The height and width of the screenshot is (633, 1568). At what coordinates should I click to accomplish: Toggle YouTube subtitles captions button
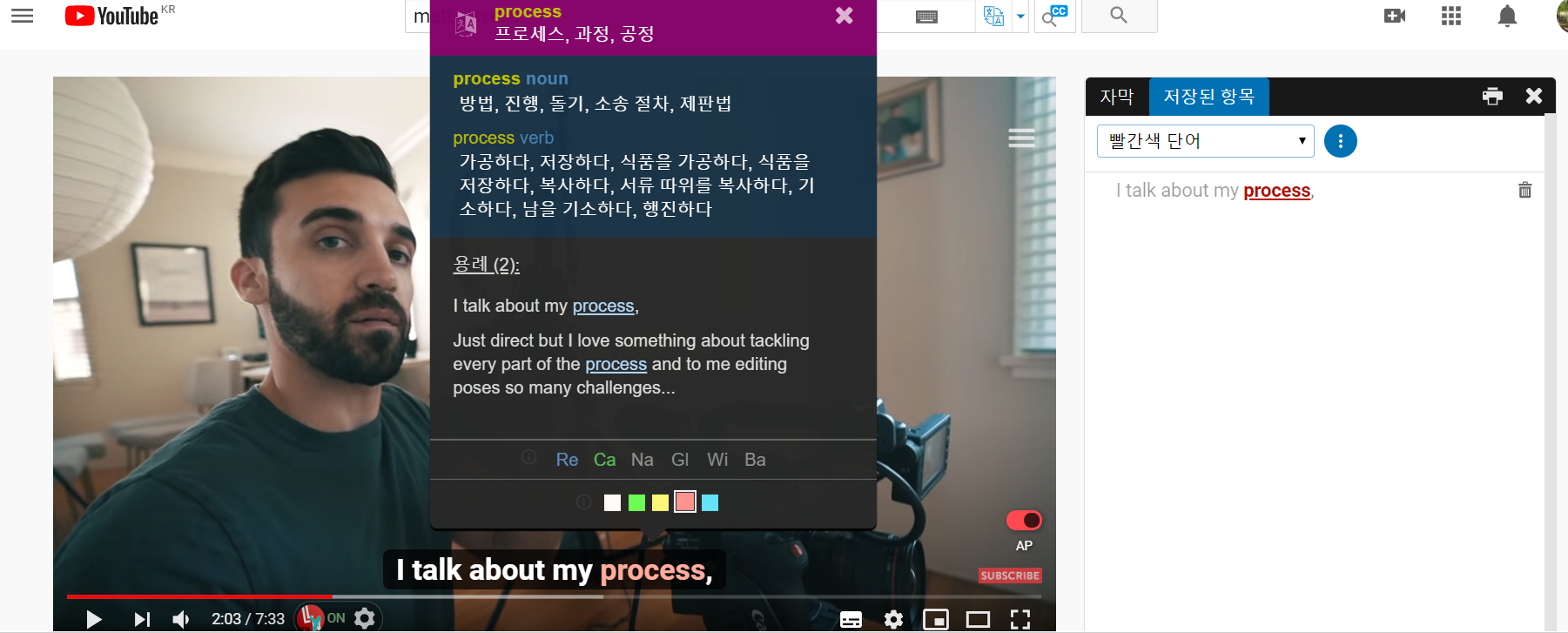tap(851, 619)
